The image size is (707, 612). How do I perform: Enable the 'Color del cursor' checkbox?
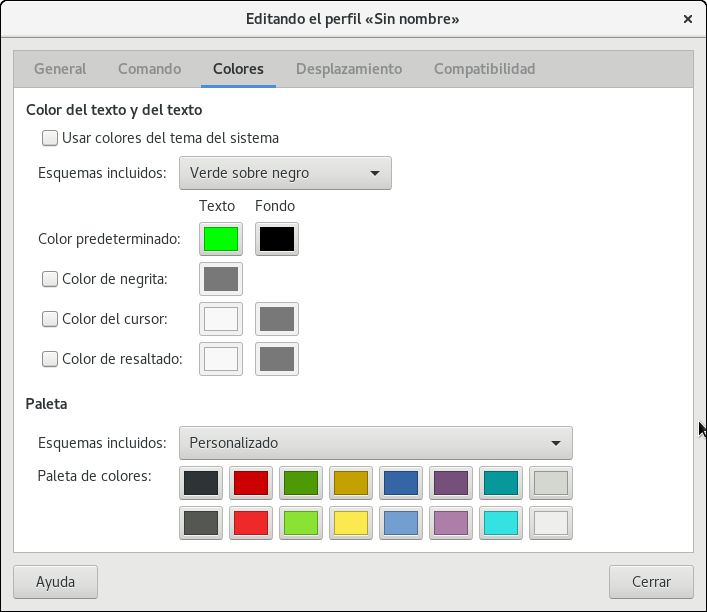coord(50,319)
